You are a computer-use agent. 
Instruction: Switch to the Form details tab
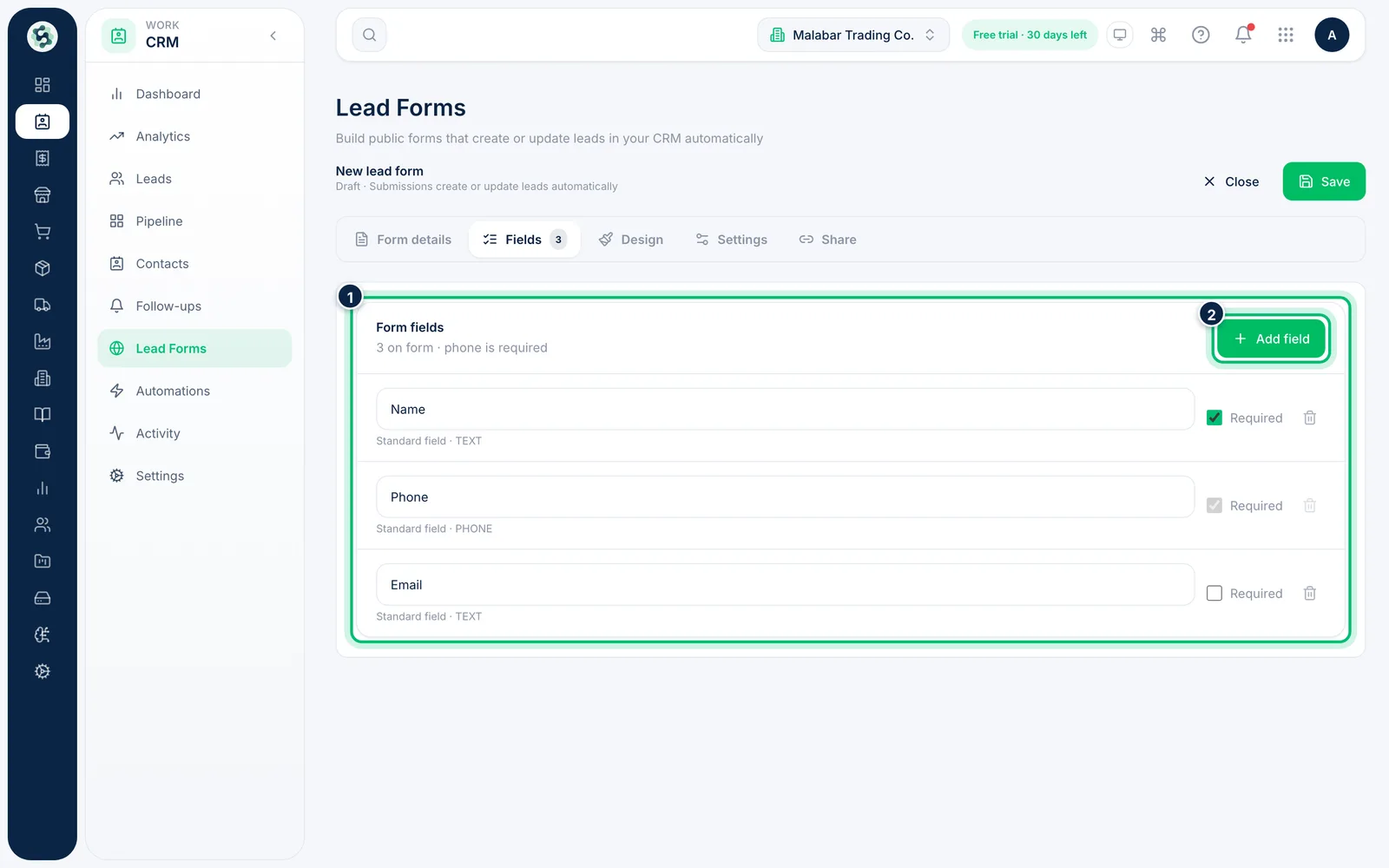(404, 240)
